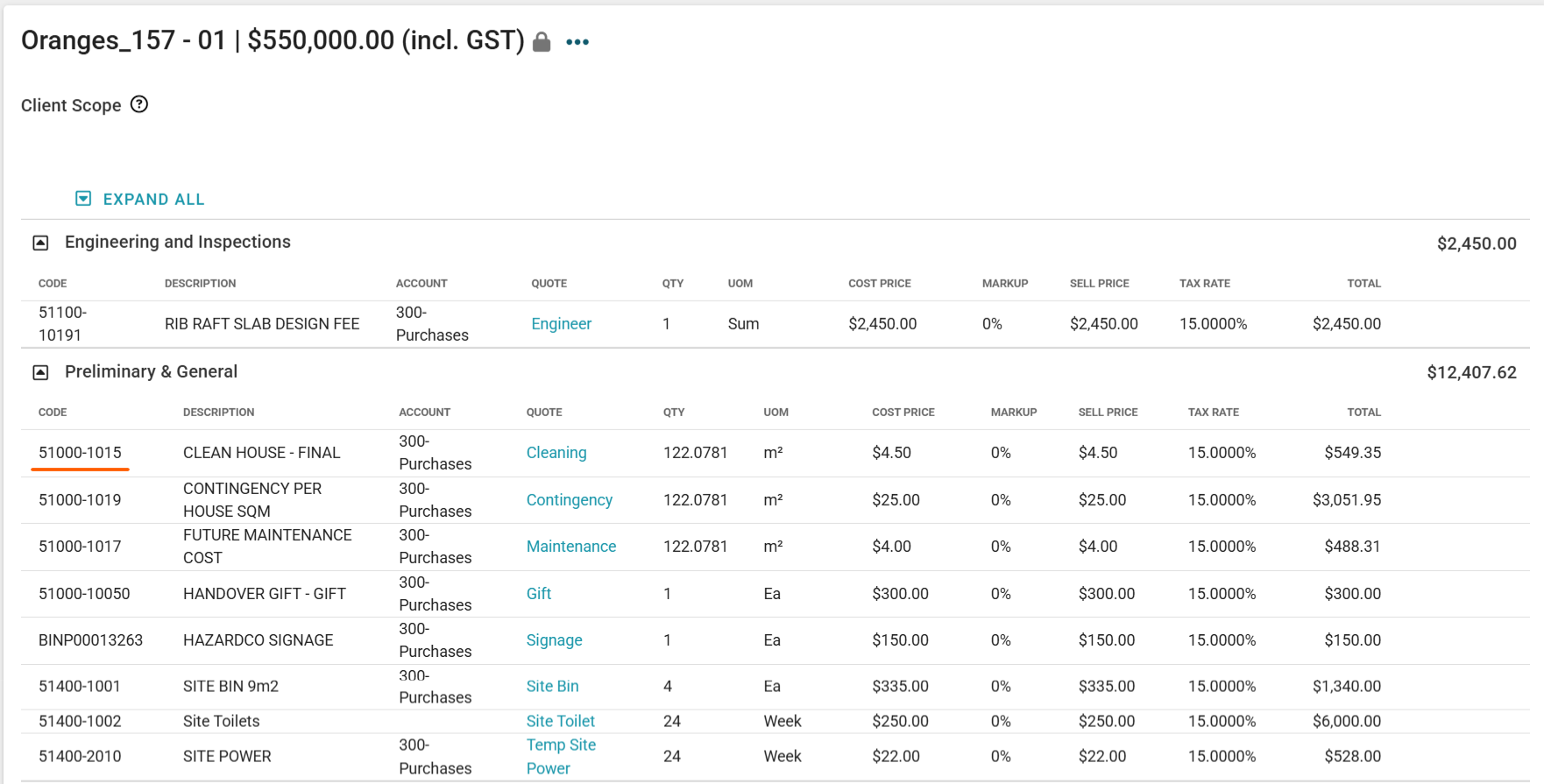Screen dimensions: 1544x784
Task: Open the Site Bin quote link
Action: (x=552, y=686)
